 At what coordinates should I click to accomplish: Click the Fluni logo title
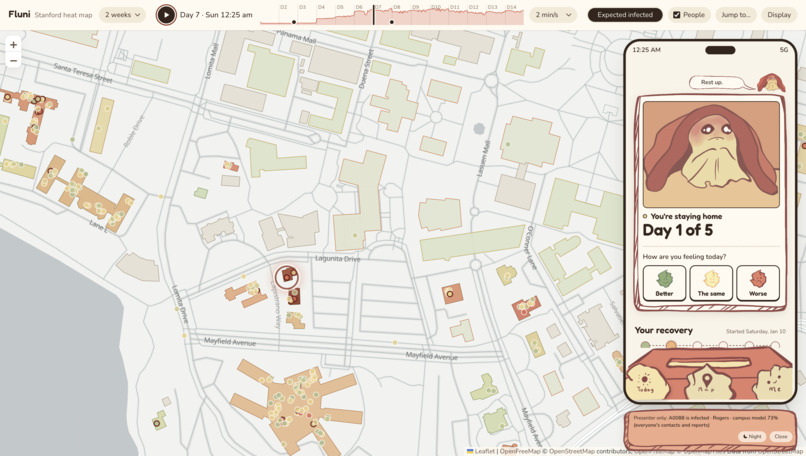19,14
